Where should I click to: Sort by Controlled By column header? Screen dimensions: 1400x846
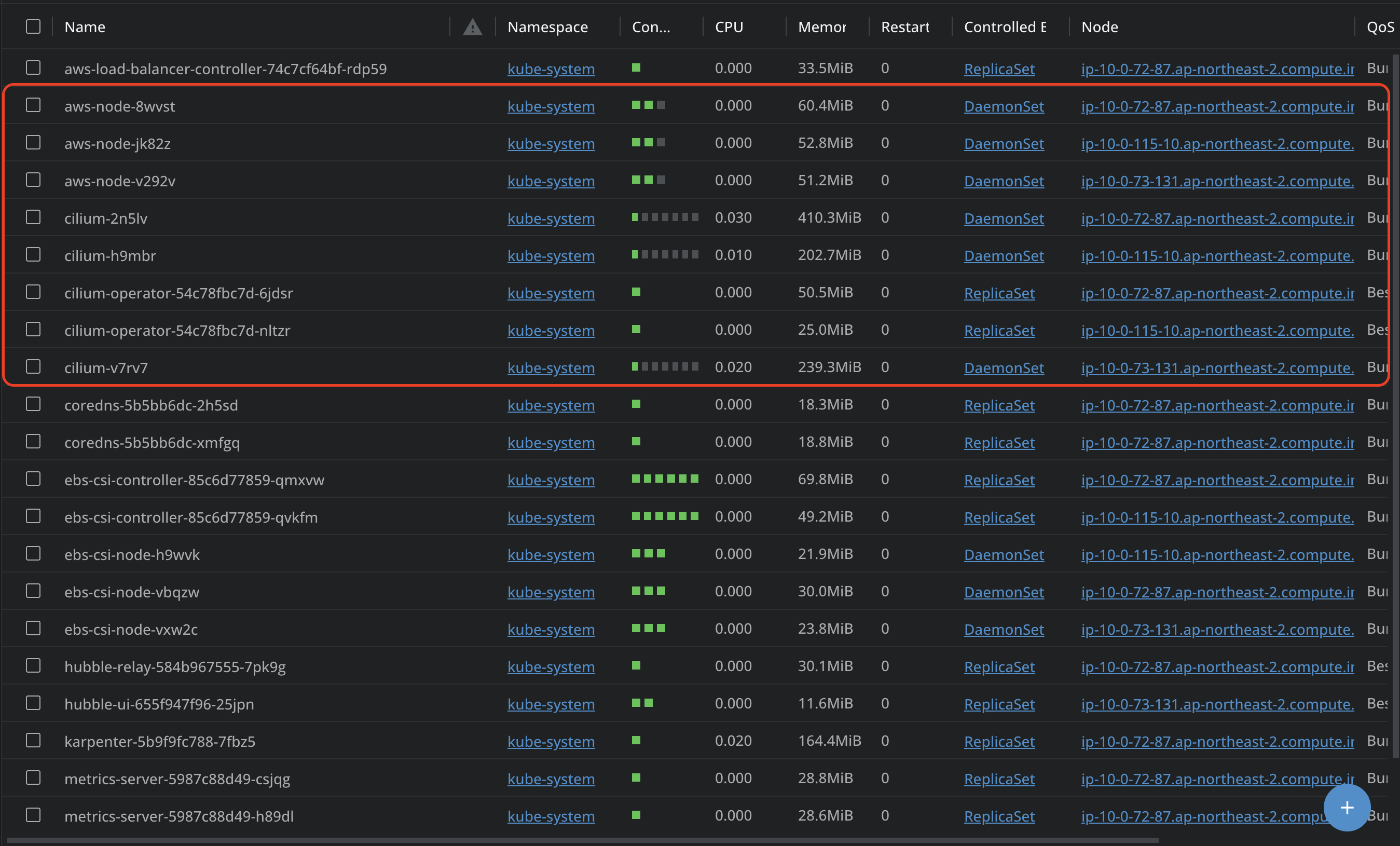pos(1005,26)
